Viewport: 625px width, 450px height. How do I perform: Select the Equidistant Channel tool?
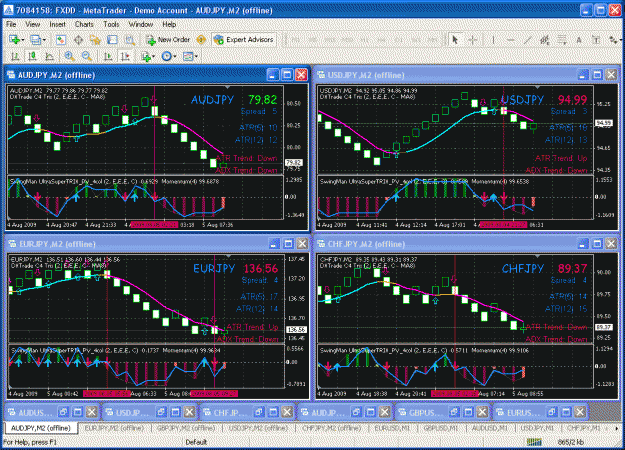point(544,40)
